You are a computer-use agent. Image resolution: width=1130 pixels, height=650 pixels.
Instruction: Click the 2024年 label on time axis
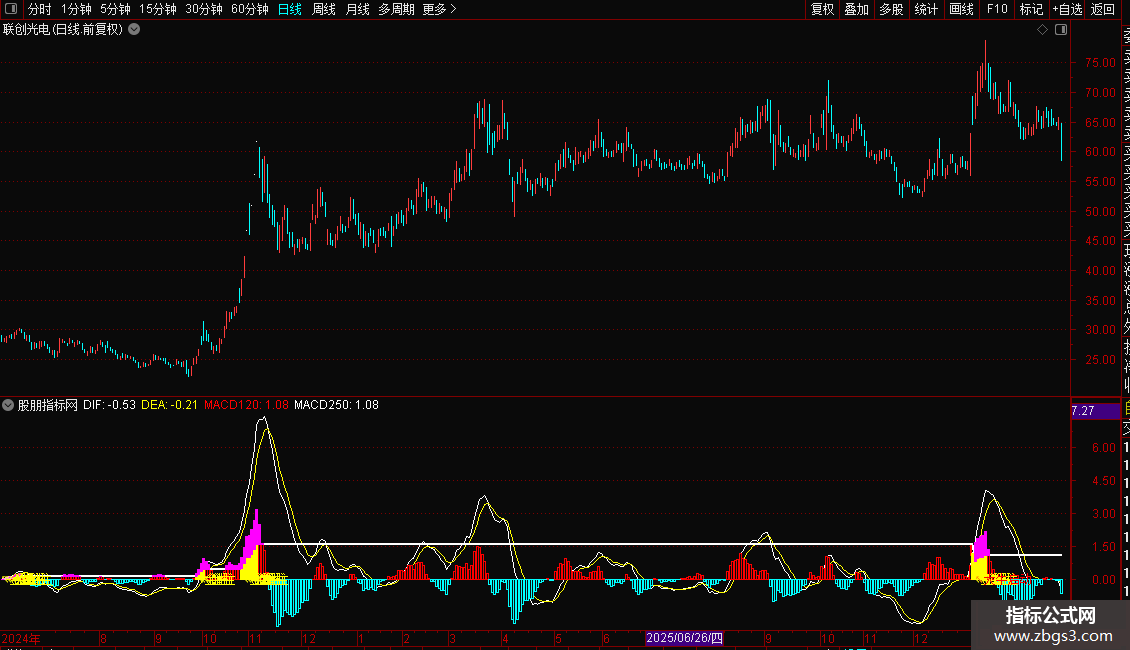click(21, 638)
